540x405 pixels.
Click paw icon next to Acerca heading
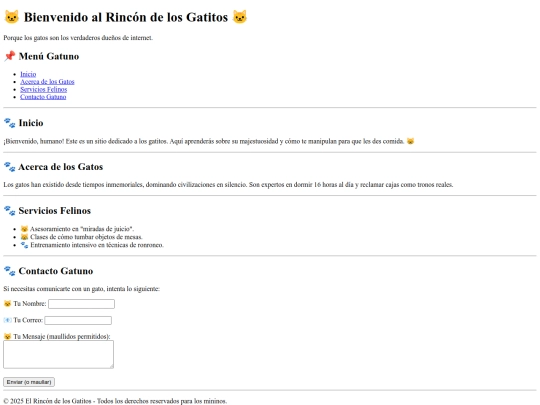click(x=10, y=167)
